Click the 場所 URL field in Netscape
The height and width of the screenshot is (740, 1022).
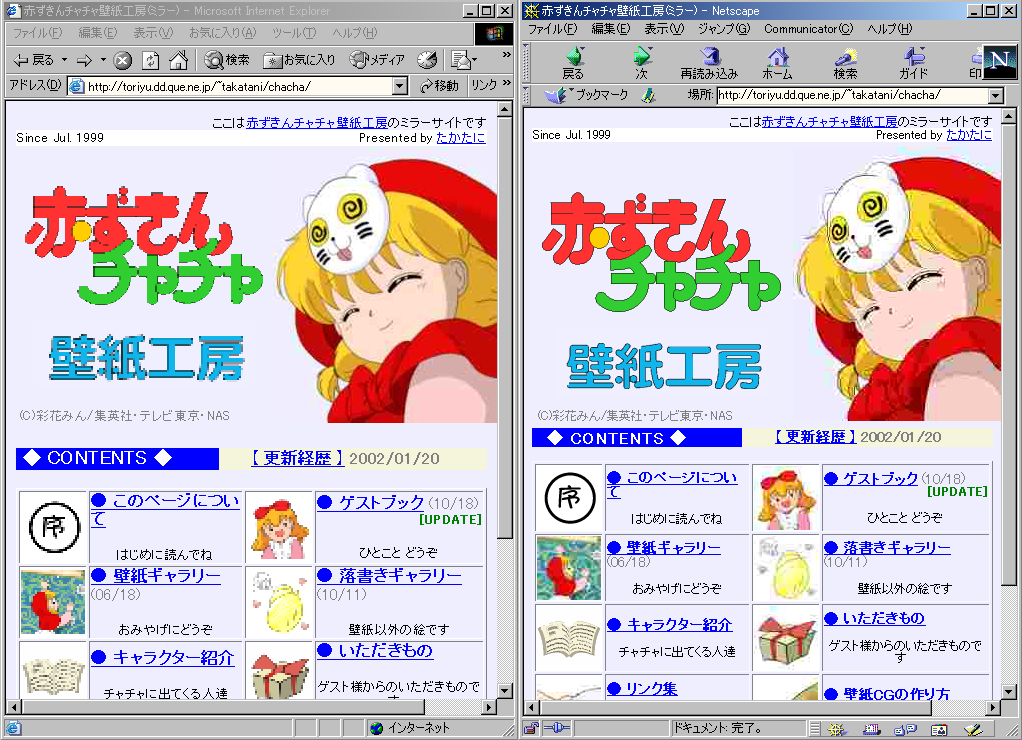point(860,96)
